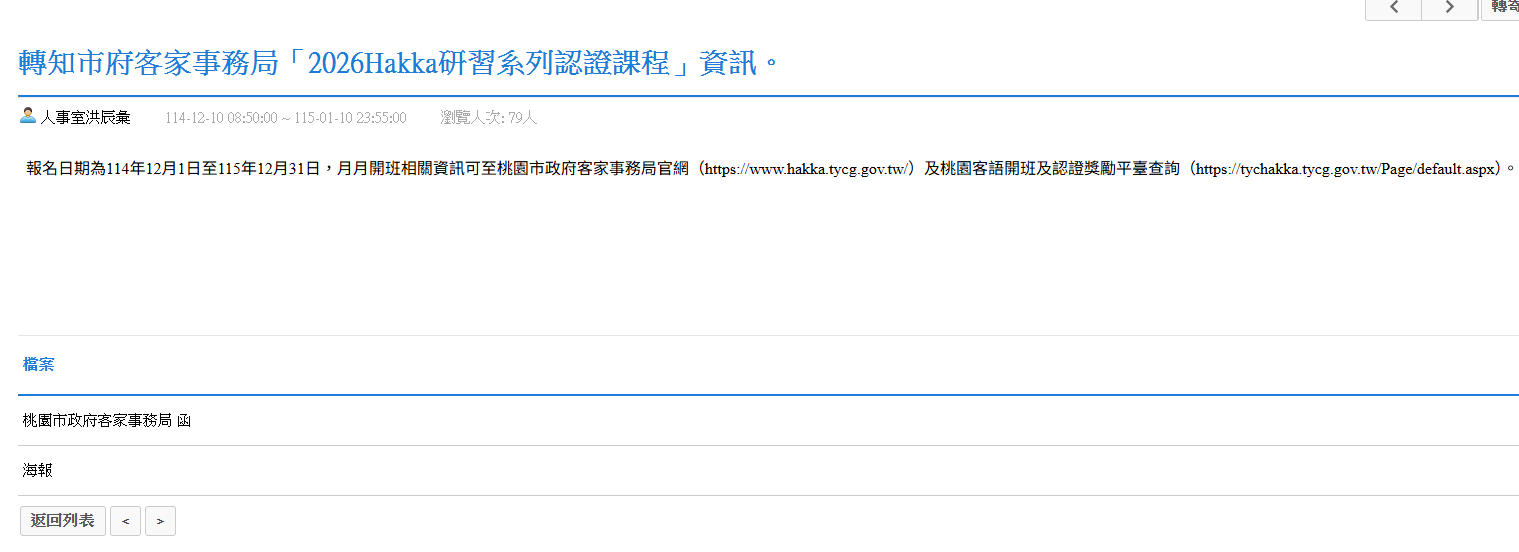Click the announcement title about 2026Hakka研習

pyautogui.click(x=398, y=64)
